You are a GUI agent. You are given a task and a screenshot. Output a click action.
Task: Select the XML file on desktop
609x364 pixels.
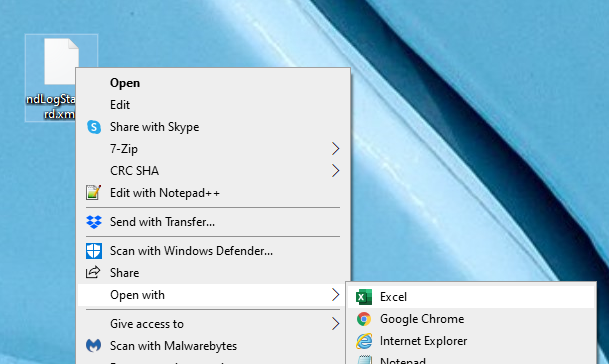point(61,78)
